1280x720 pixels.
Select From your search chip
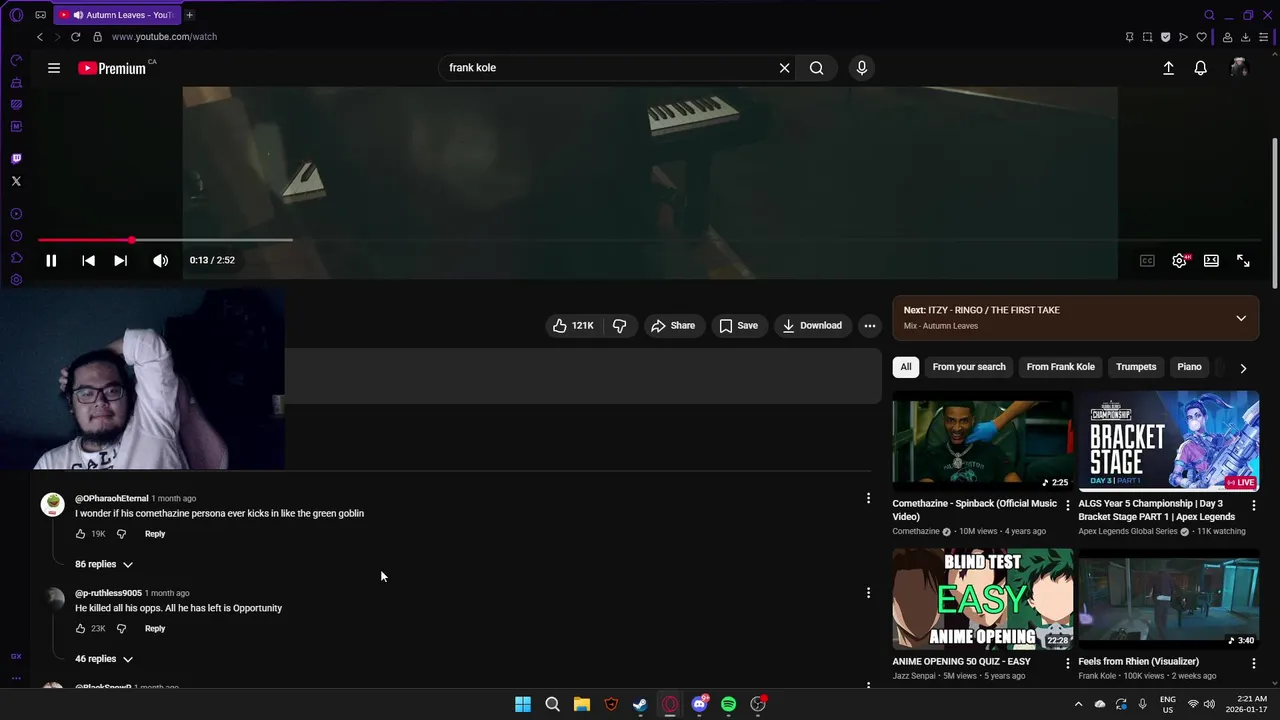[x=969, y=367]
